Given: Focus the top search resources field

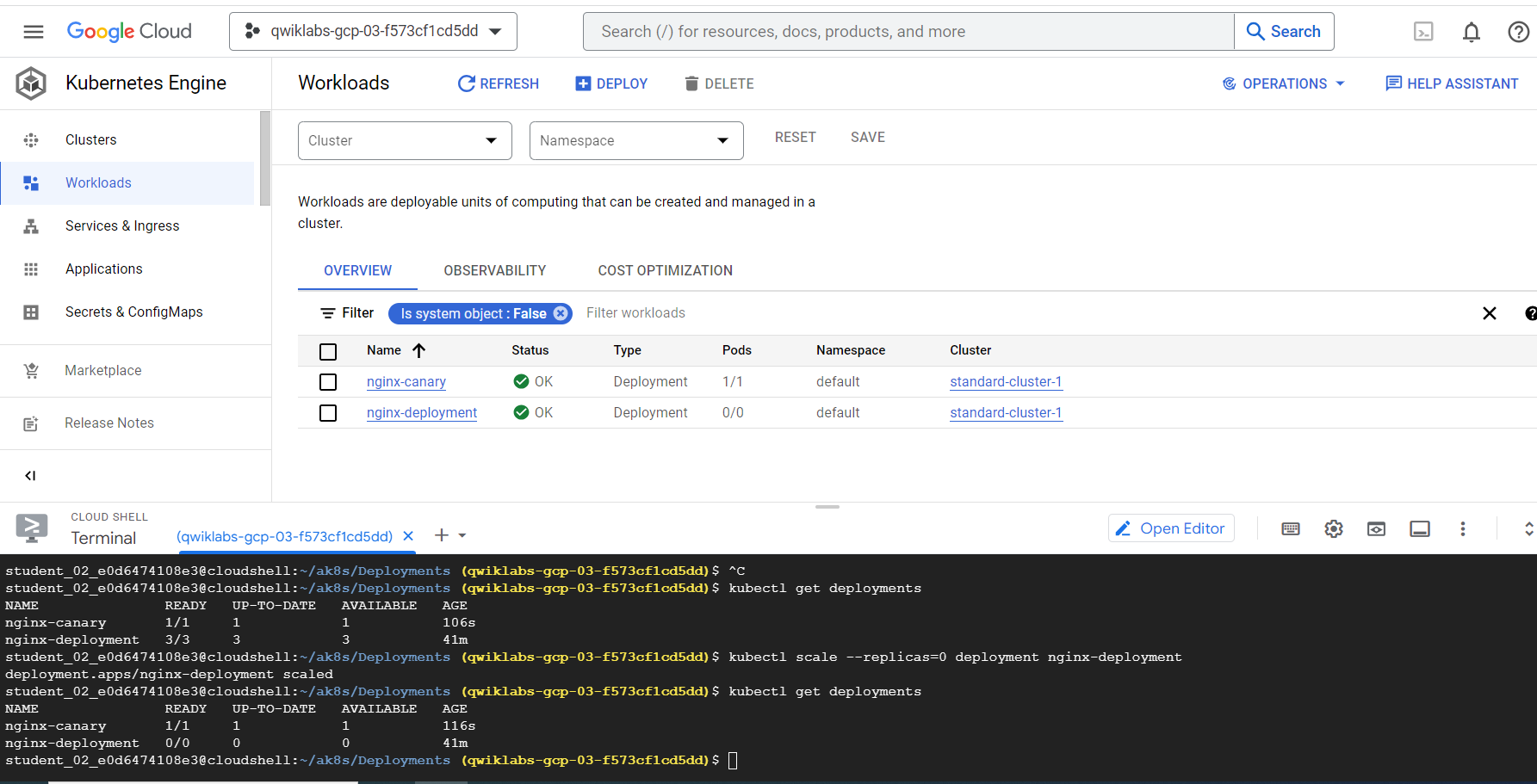Looking at the screenshot, I should [x=908, y=32].
